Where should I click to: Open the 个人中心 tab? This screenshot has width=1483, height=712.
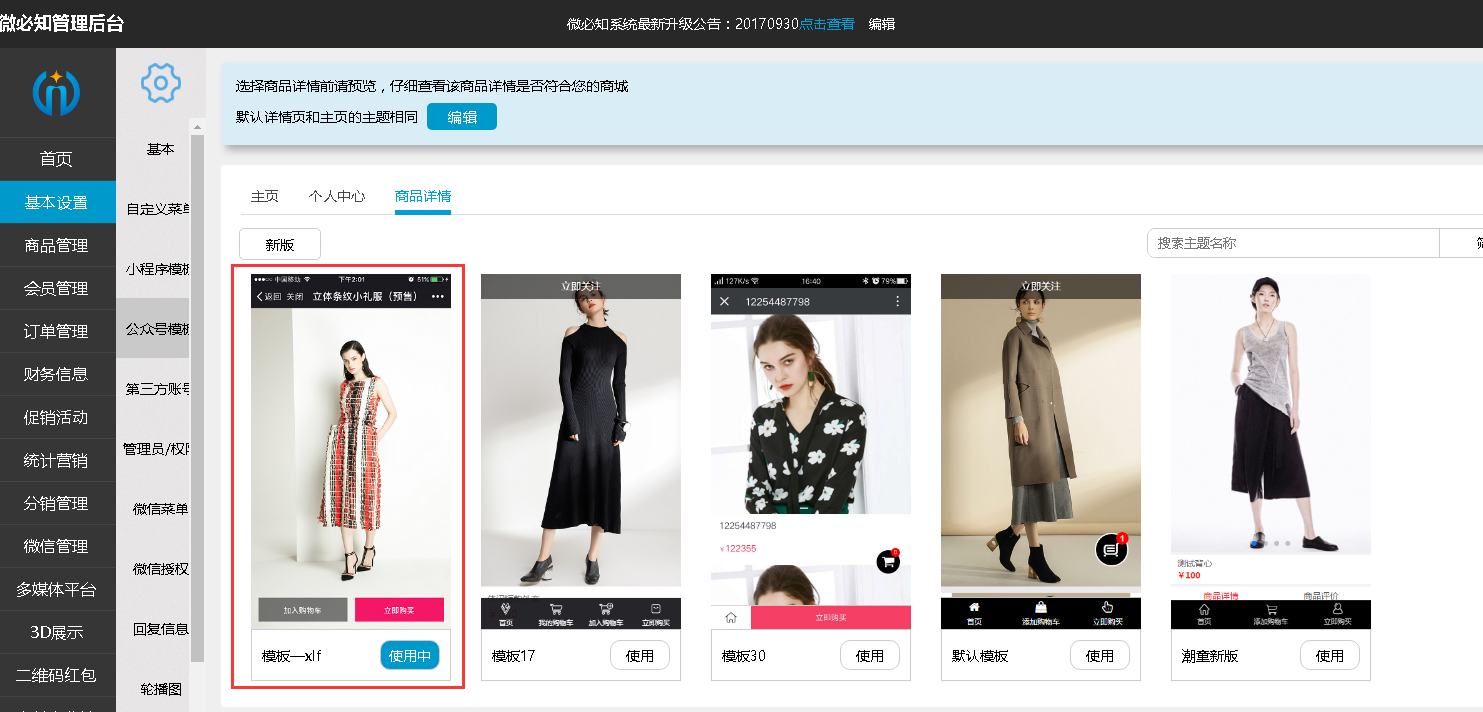(337, 196)
